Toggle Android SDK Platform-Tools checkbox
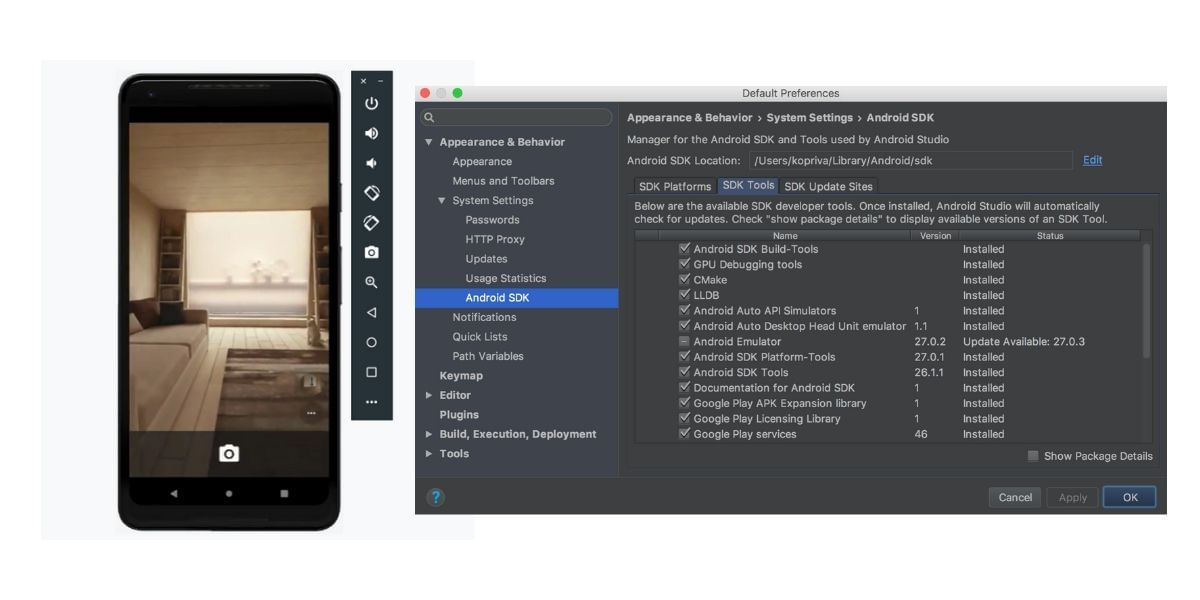The height and width of the screenshot is (600, 1200). [x=684, y=356]
